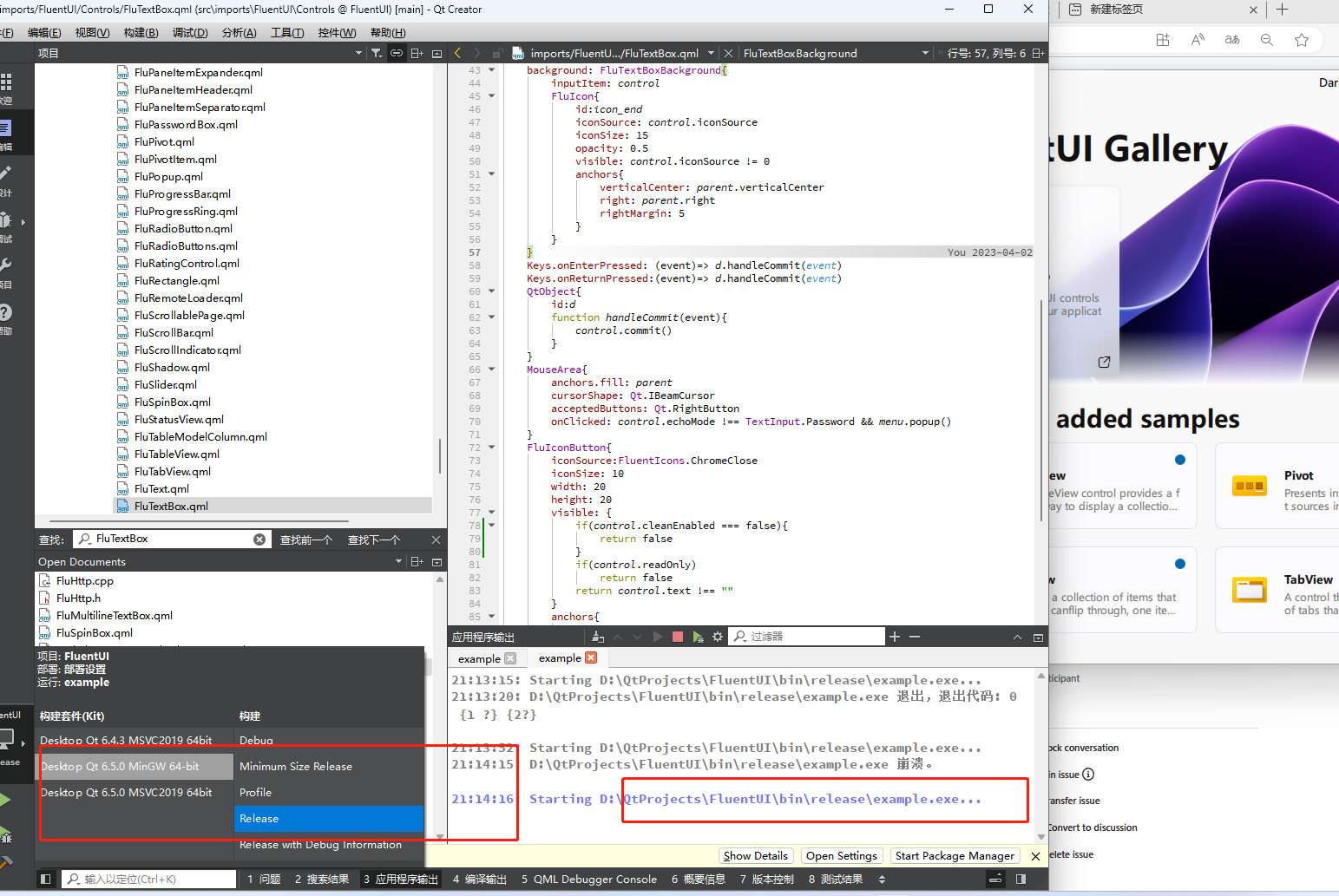The height and width of the screenshot is (896, 1339).
Task: Split the Projects side panel
Action: (417, 53)
